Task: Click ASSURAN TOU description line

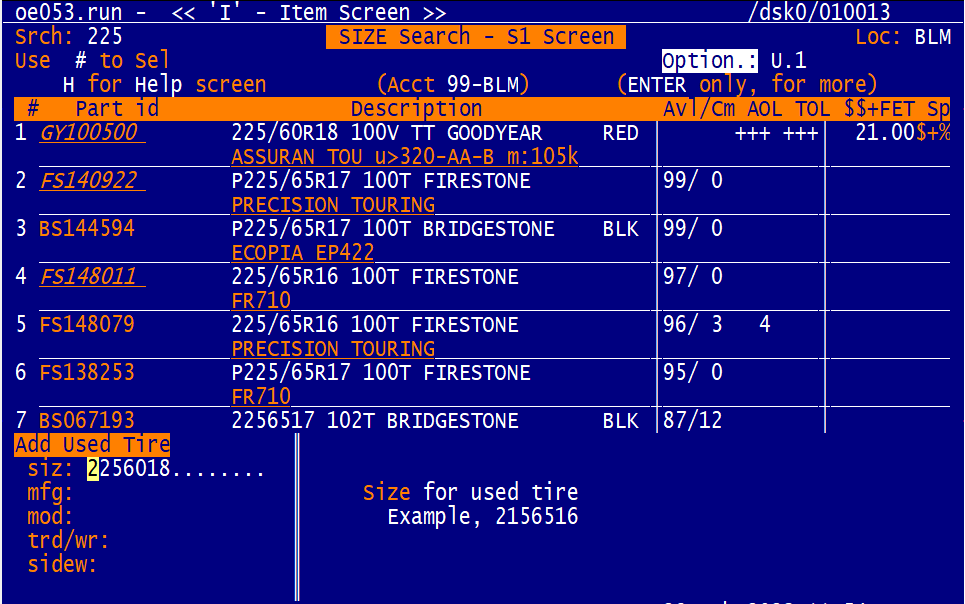Action: click(405, 157)
